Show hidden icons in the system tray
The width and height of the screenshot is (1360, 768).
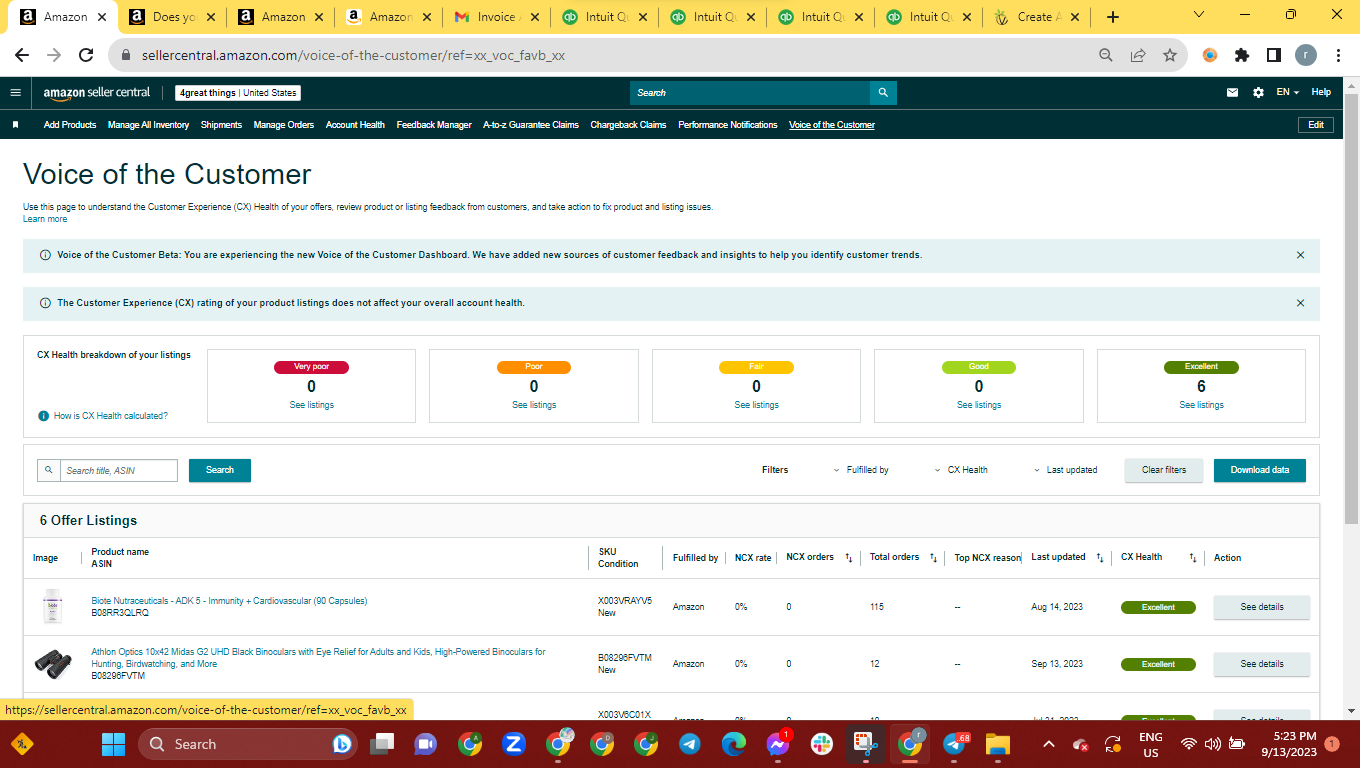(x=1048, y=744)
